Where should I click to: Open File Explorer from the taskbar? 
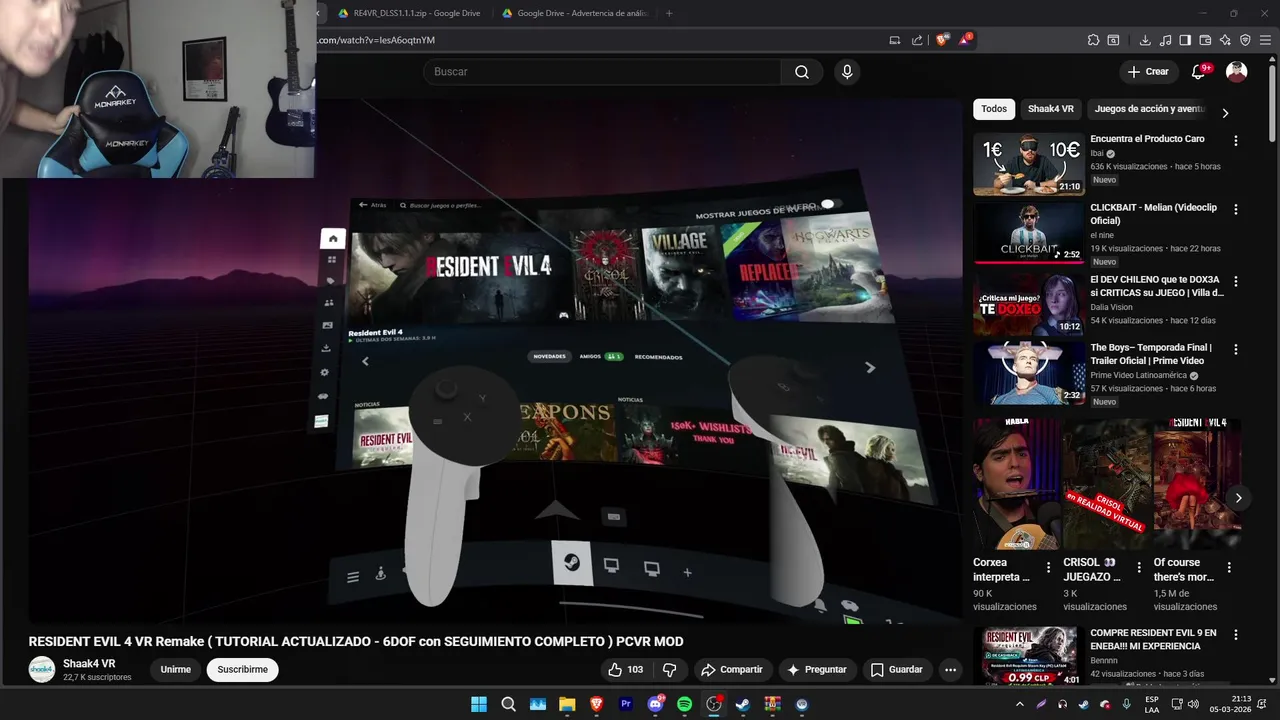click(567, 704)
